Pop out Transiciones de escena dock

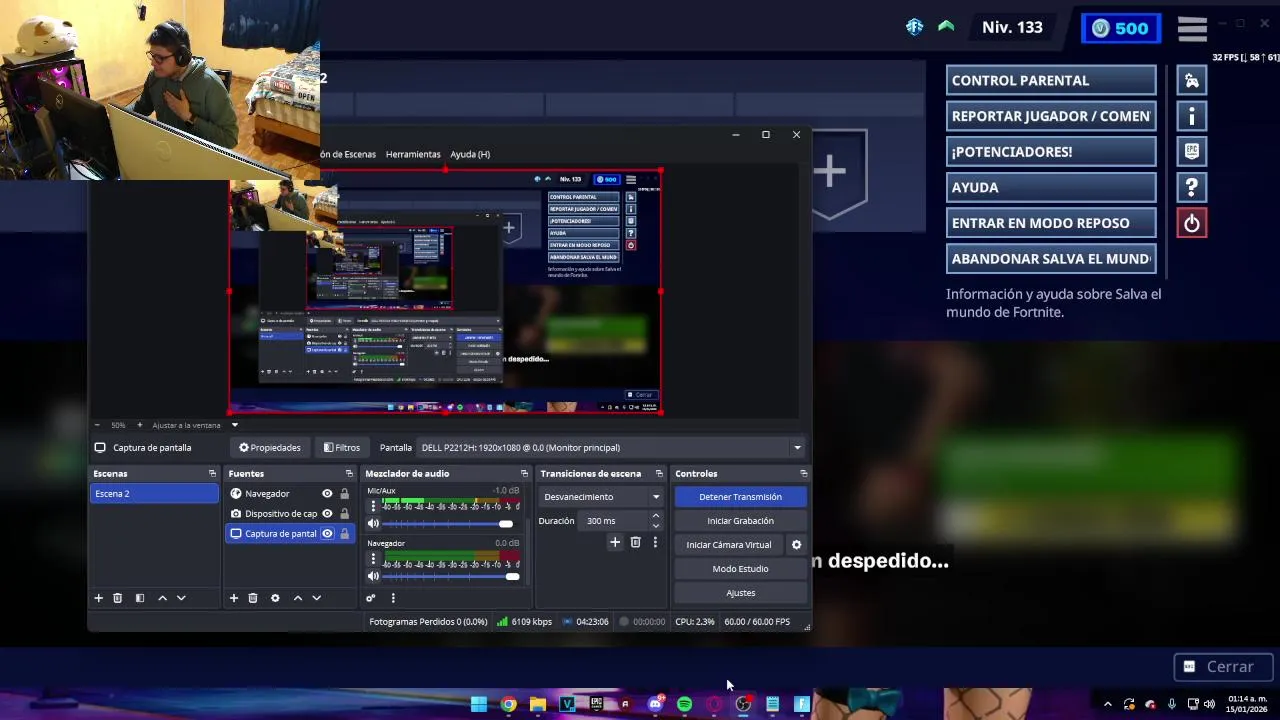click(659, 474)
